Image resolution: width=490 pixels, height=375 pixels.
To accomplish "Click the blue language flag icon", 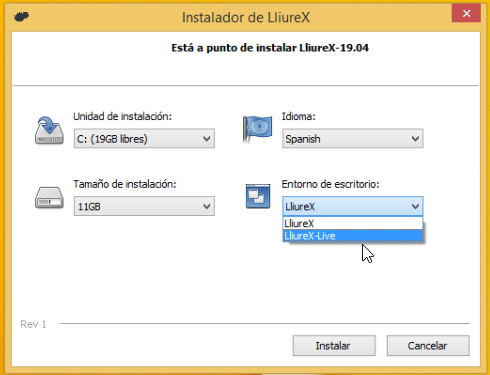I will (257, 129).
